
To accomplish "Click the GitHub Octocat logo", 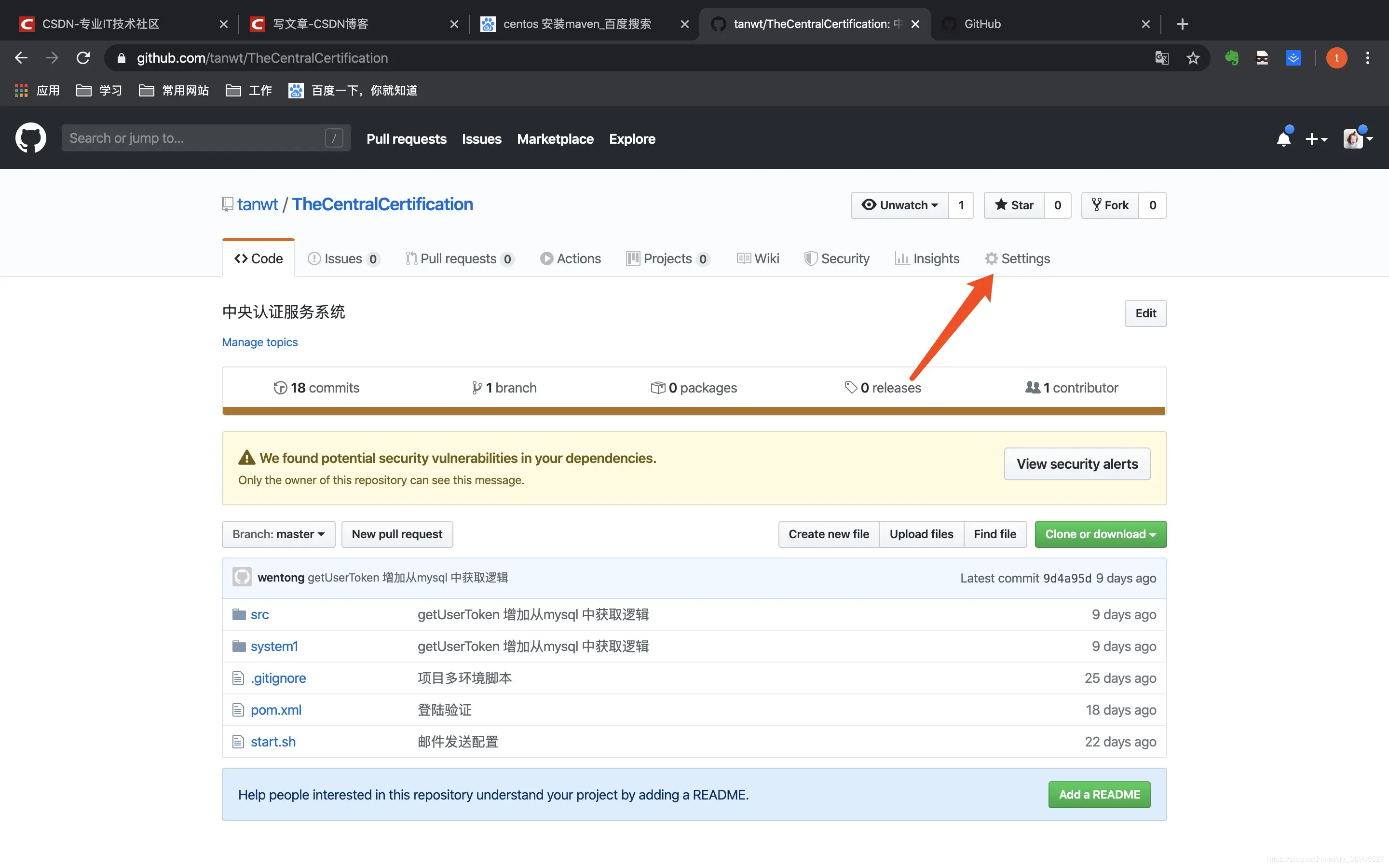I will (30, 138).
